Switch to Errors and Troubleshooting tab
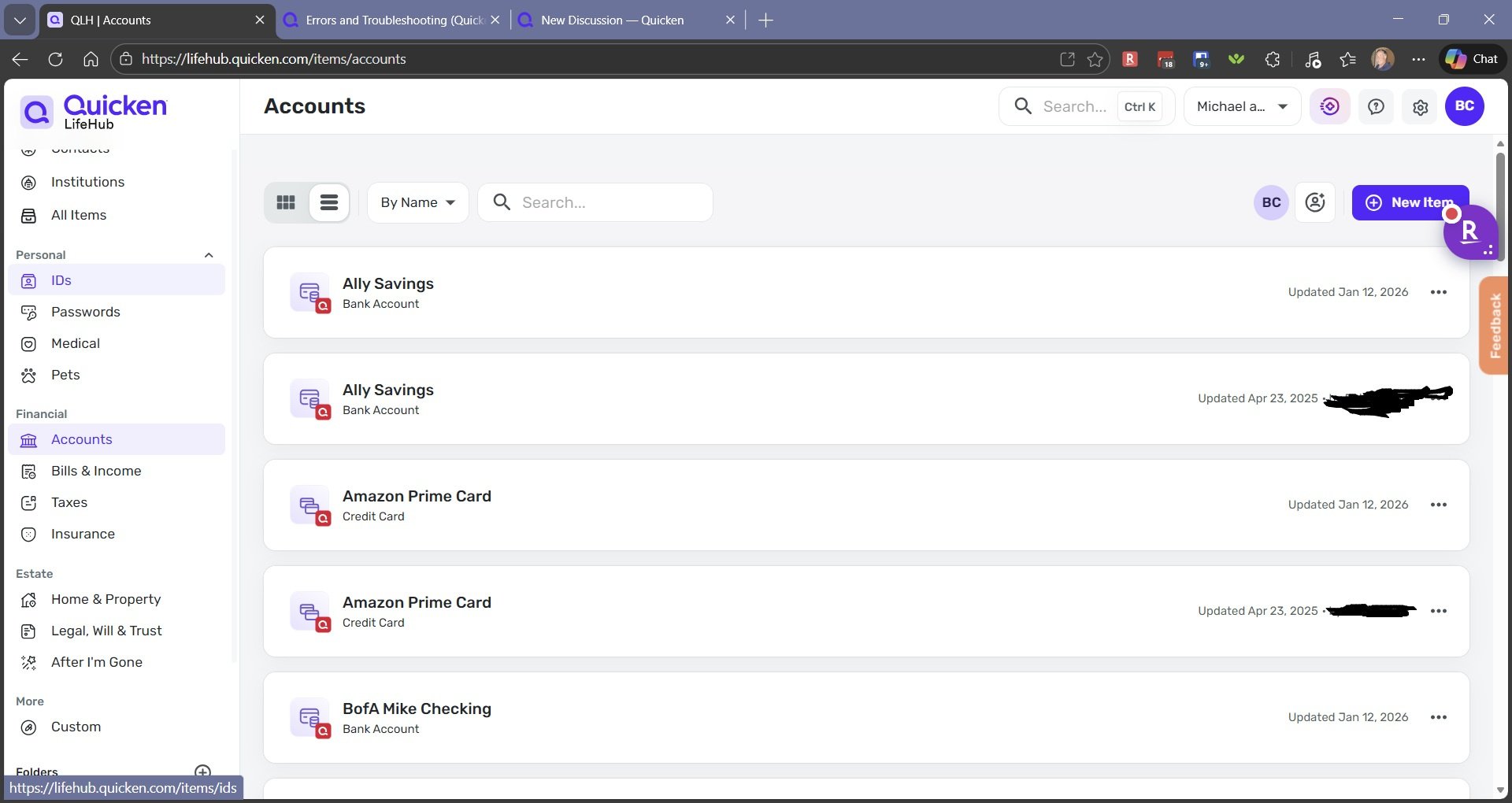The height and width of the screenshot is (803, 1512). (392, 20)
